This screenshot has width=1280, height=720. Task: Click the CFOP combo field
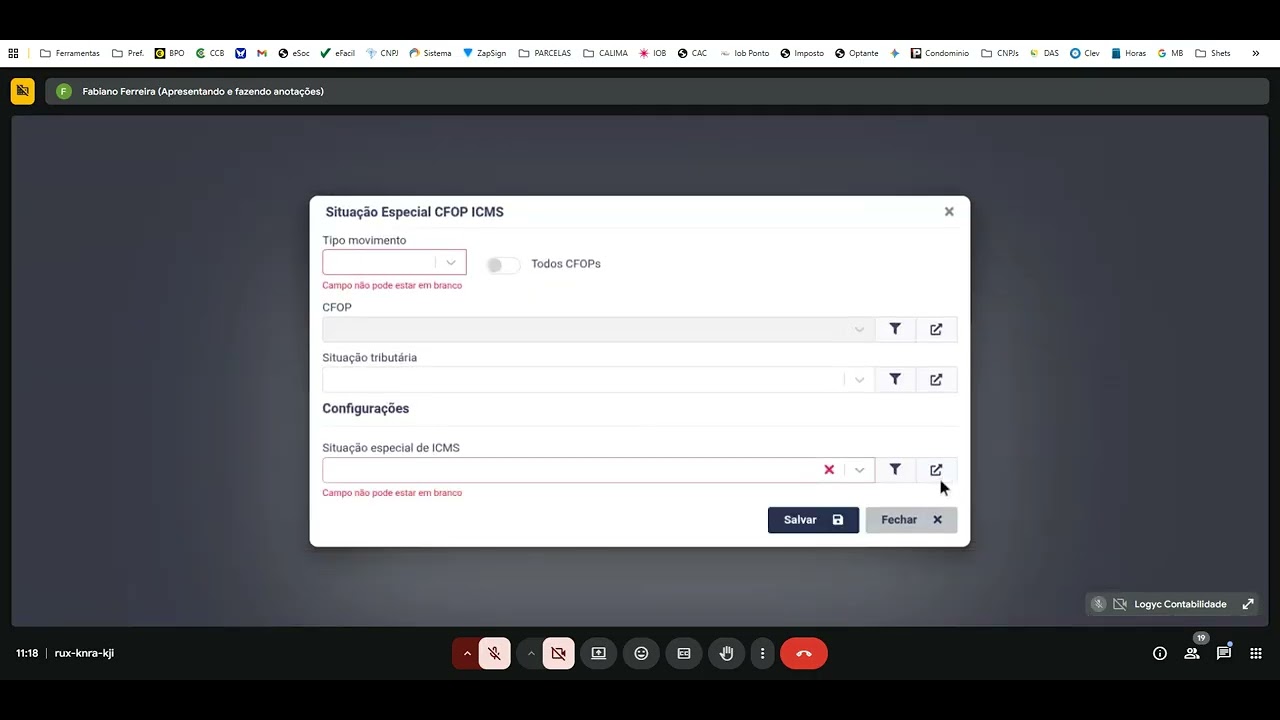598,329
